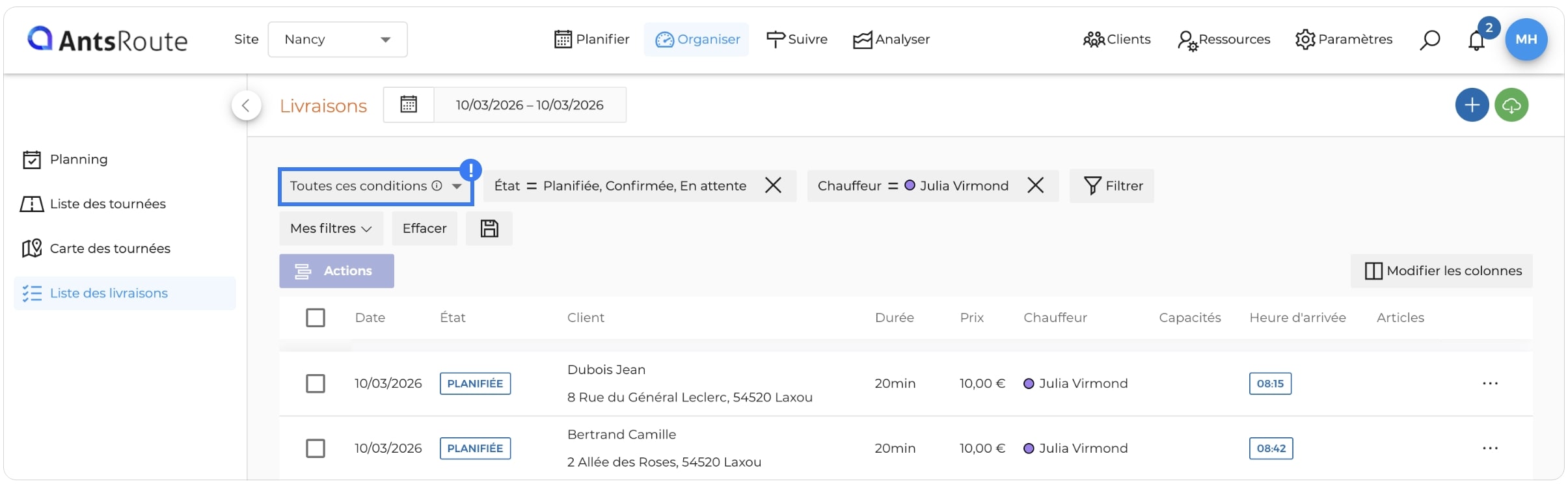Click the Filtrer button
1568x486 pixels.
1112,186
